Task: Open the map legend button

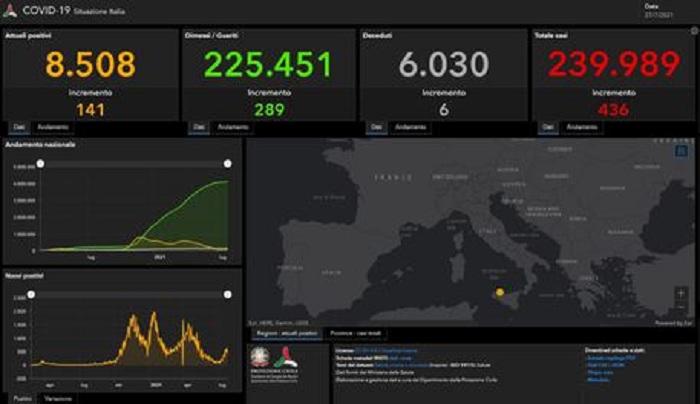Action: pos(682,152)
